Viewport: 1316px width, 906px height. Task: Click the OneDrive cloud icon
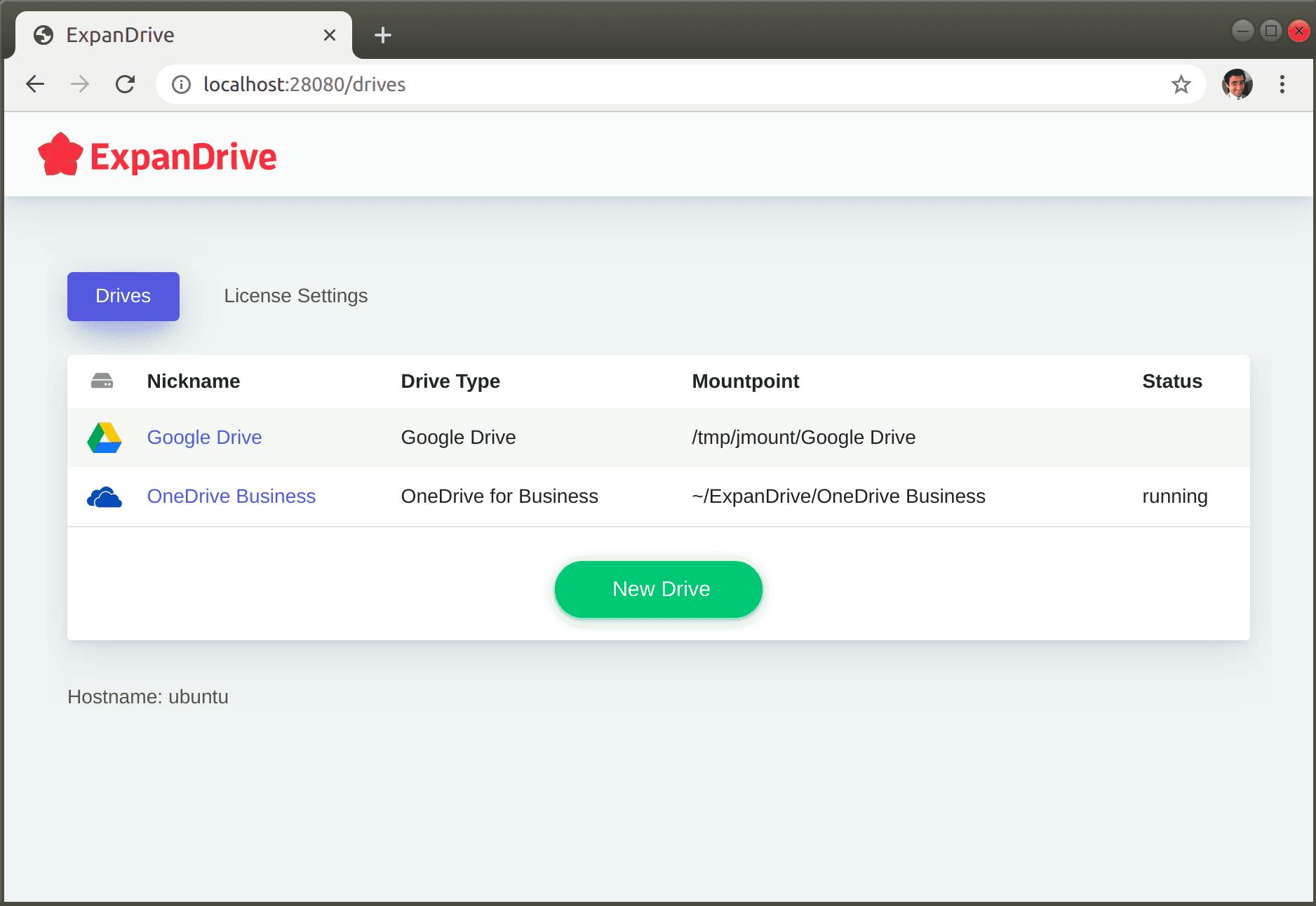pyautogui.click(x=104, y=497)
